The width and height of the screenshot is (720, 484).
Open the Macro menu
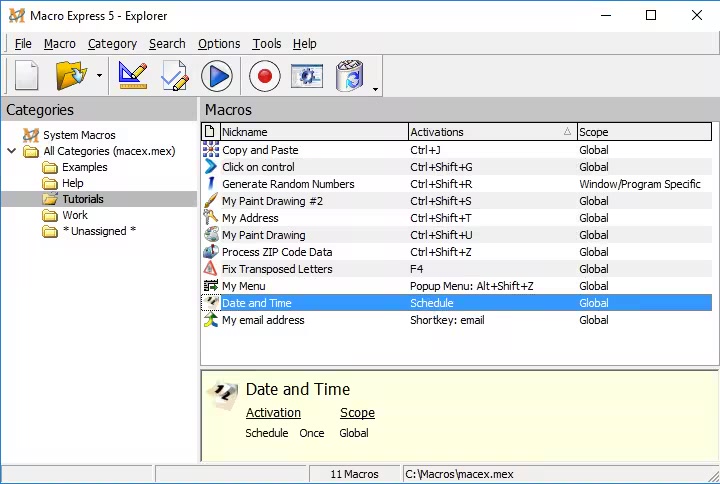point(59,43)
